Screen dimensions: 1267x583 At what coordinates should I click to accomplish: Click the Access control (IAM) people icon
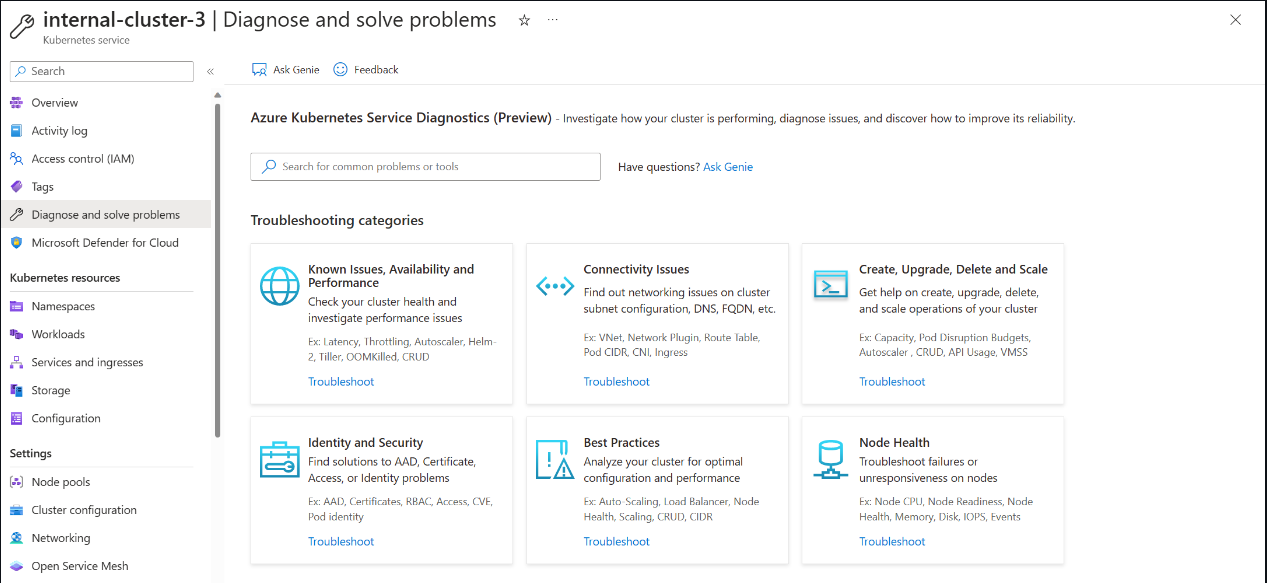(x=16, y=159)
